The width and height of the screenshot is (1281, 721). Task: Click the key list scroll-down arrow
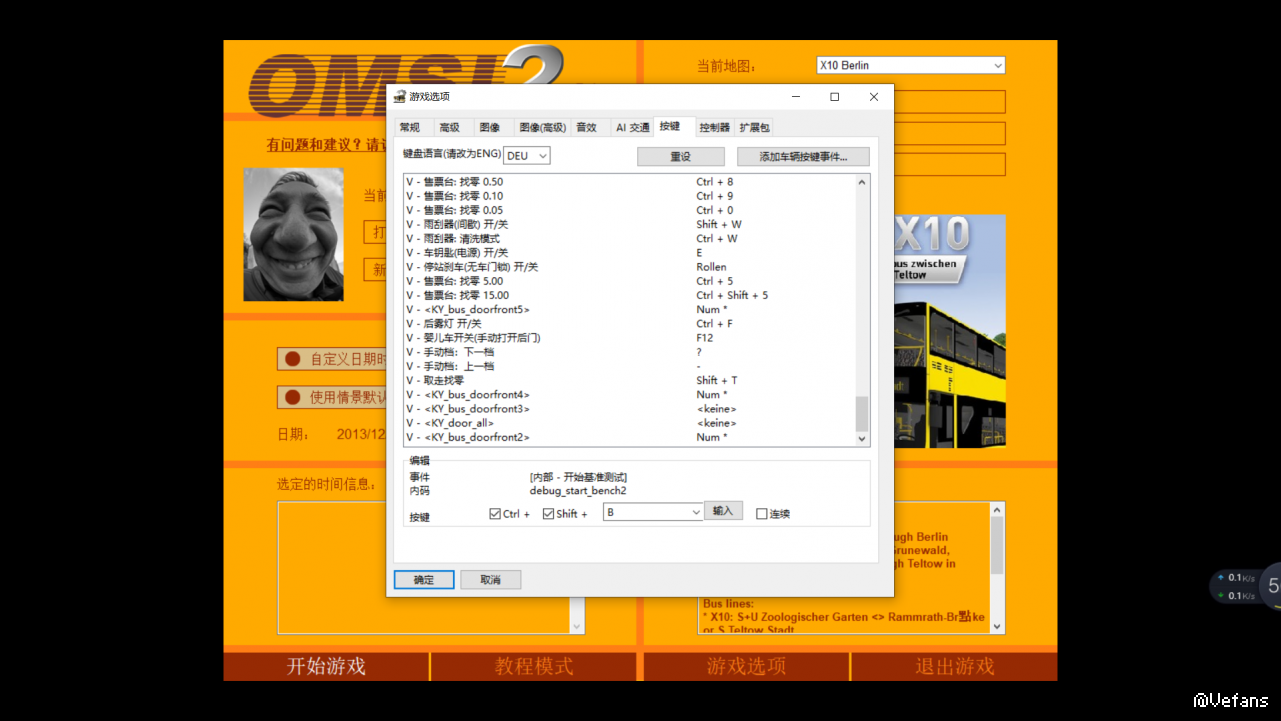pos(862,438)
